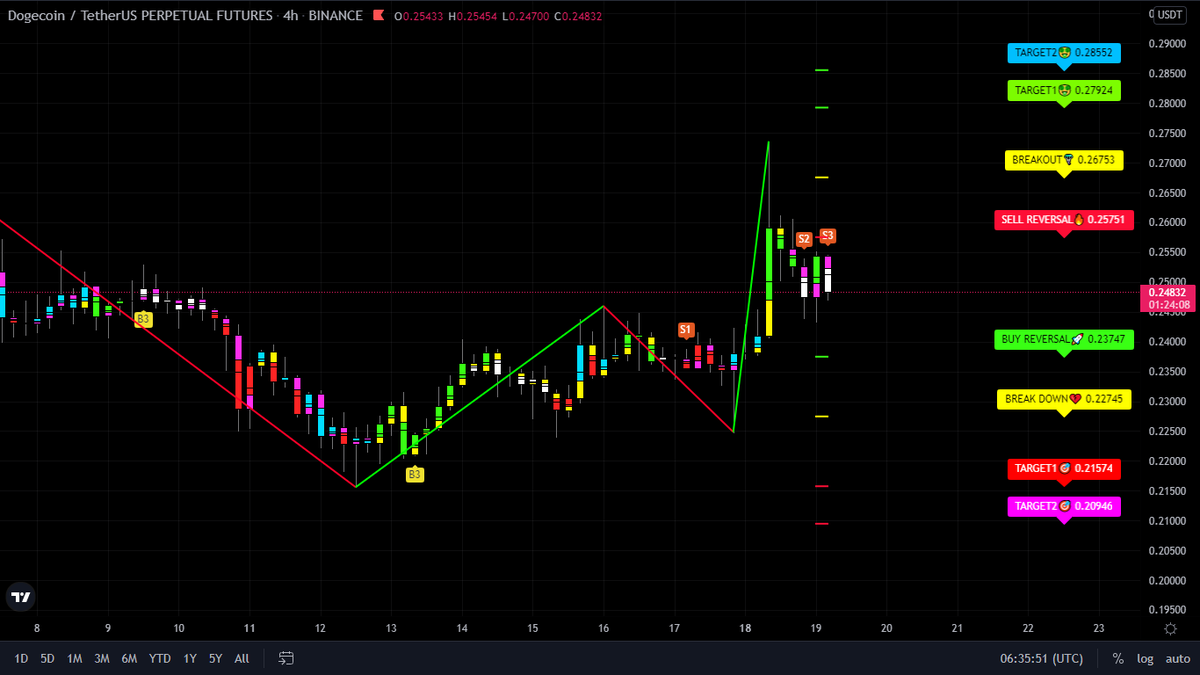This screenshot has height=675, width=1200.
Task: Click the BREAKOUT 0.26753 label
Action: (x=1064, y=160)
